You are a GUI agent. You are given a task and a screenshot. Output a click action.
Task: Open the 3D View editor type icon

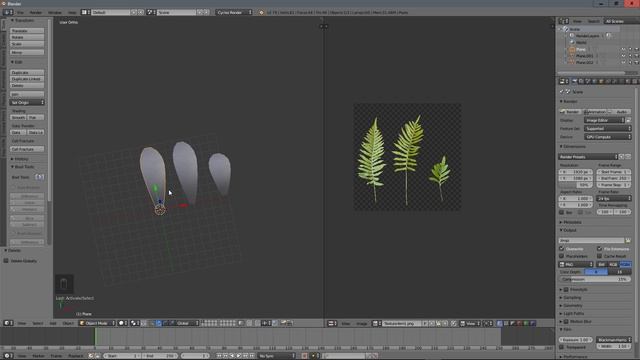8,323
